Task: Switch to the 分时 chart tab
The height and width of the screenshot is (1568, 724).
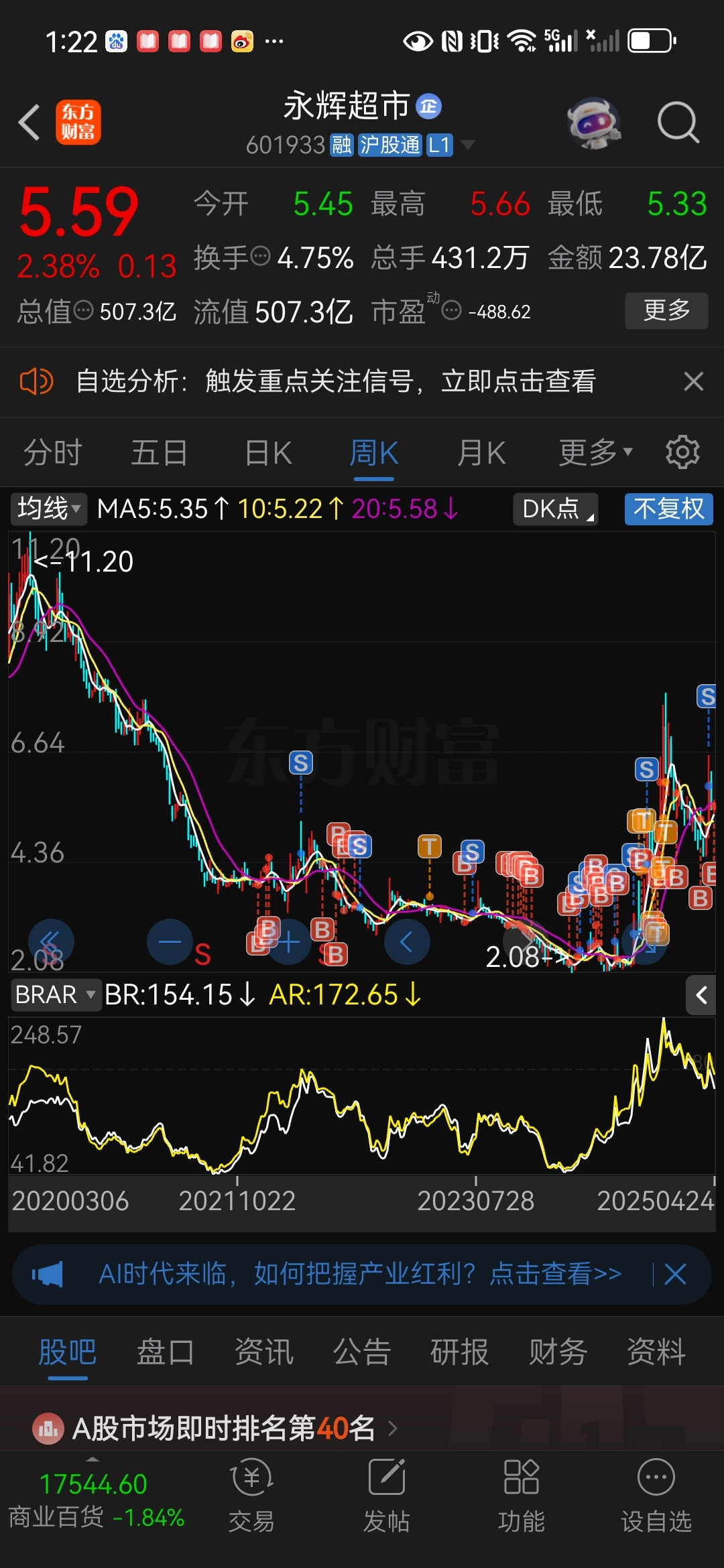Action: click(53, 452)
